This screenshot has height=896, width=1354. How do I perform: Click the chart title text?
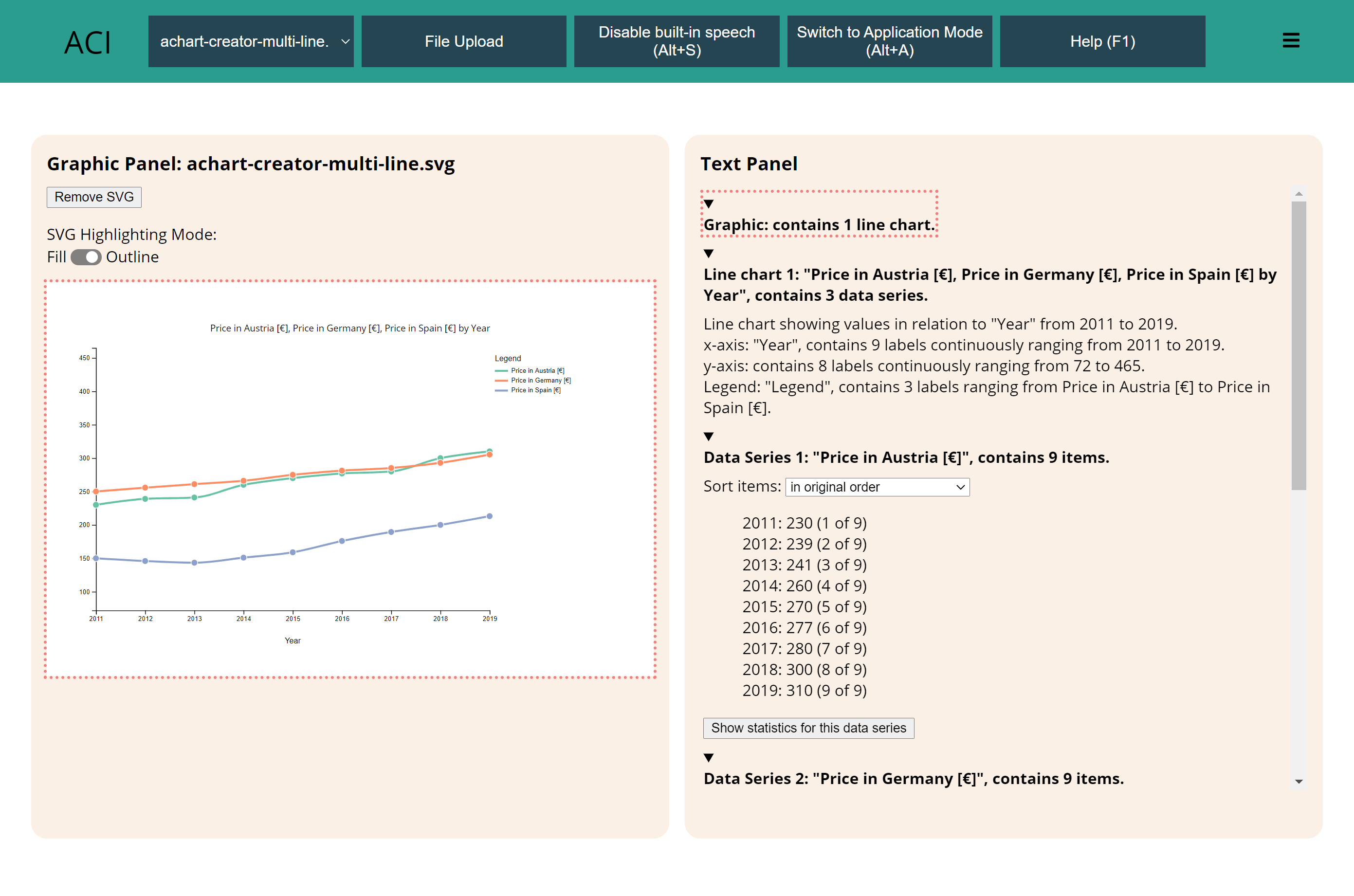click(349, 328)
